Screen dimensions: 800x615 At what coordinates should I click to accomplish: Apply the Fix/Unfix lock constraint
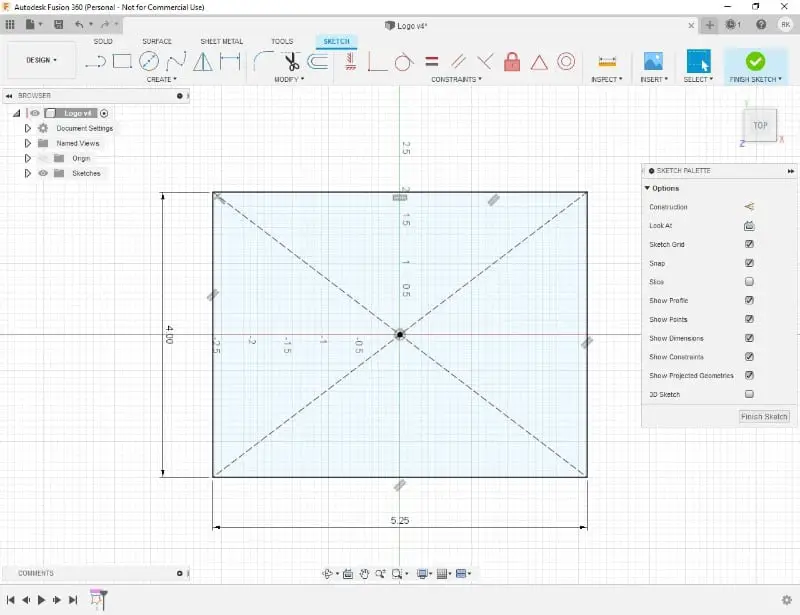point(512,62)
